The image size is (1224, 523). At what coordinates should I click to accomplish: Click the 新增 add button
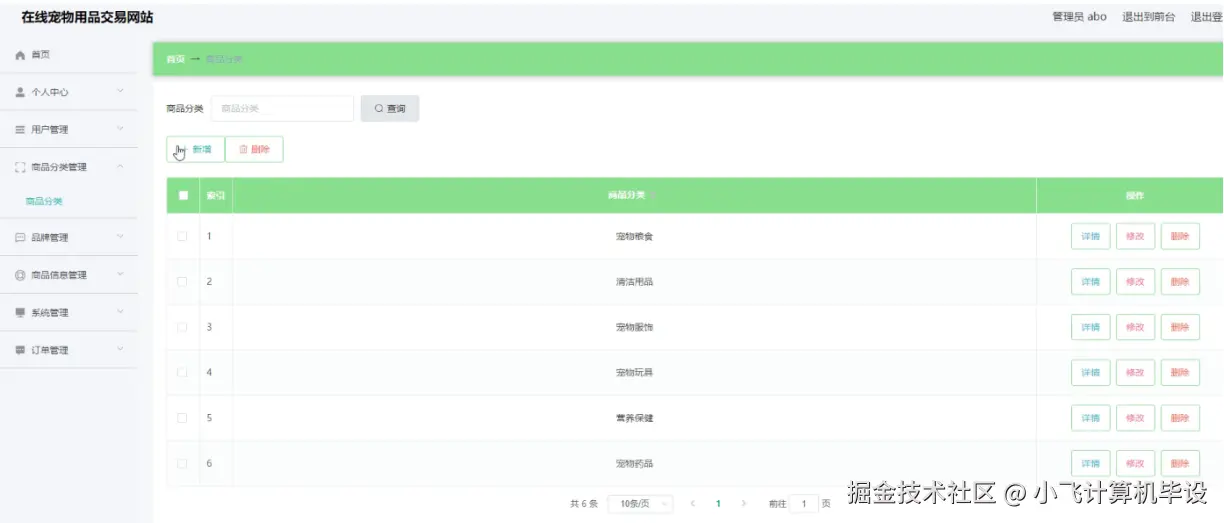pyautogui.click(x=195, y=149)
